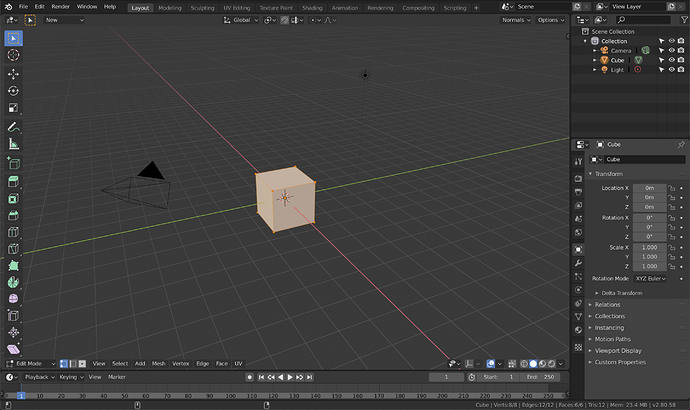
Task: Hide the Light in viewport
Action: click(672, 70)
